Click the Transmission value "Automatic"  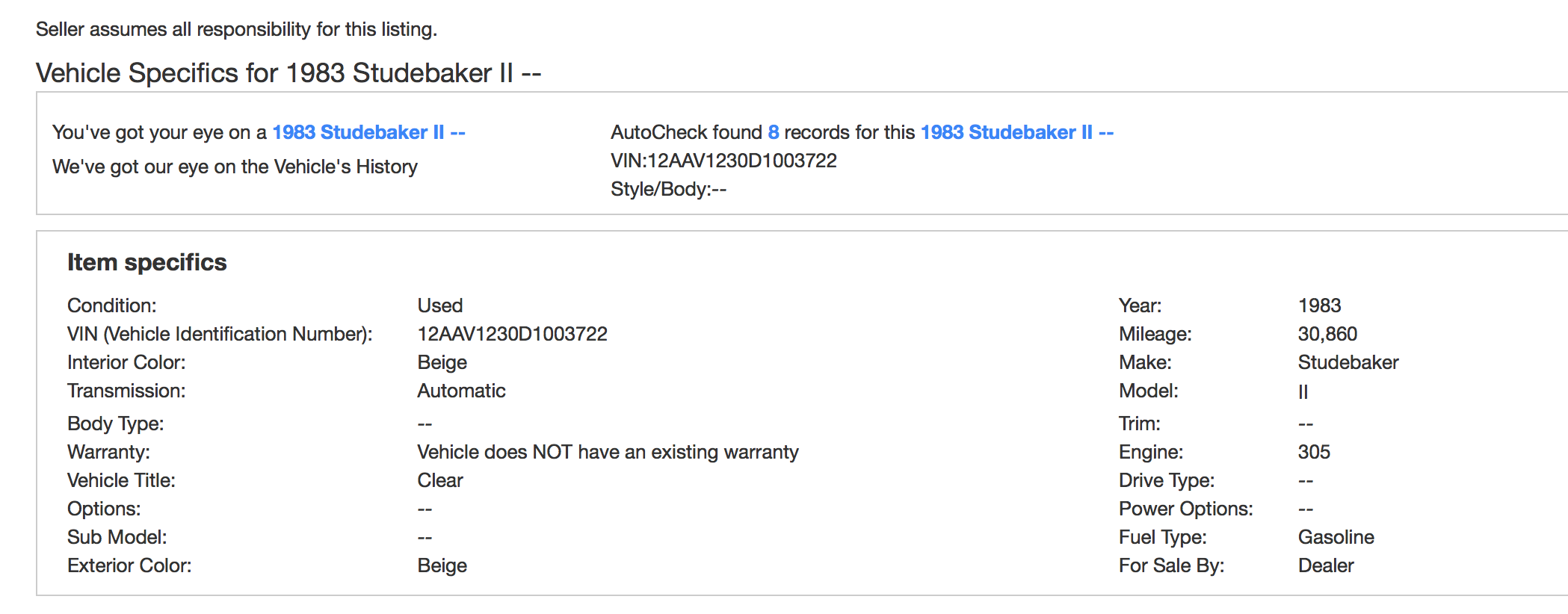click(x=461, y=391)
